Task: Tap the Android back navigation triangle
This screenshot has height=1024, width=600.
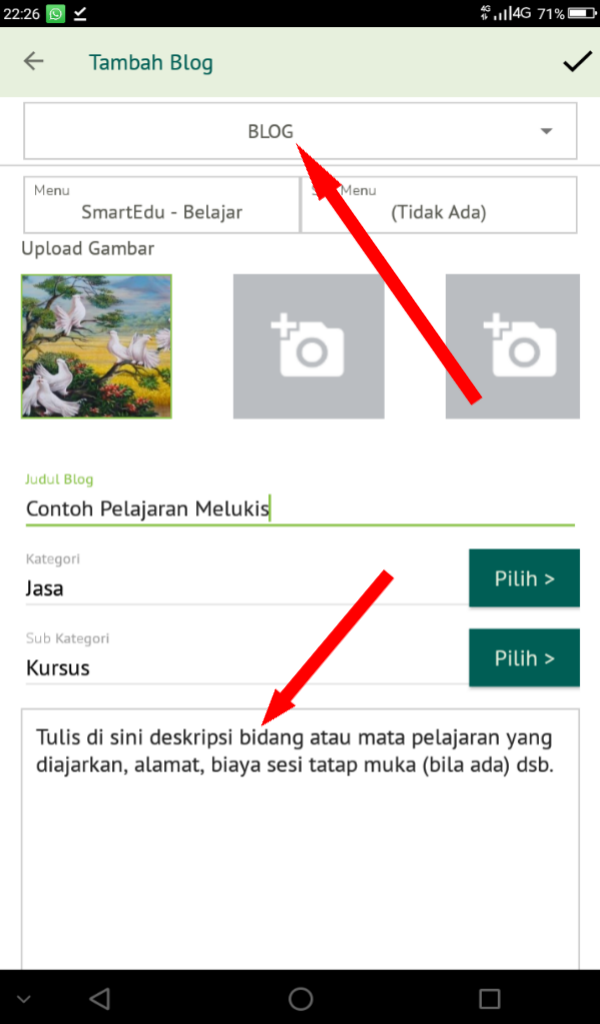Action: pyautogui.click(x=99, y=998)
